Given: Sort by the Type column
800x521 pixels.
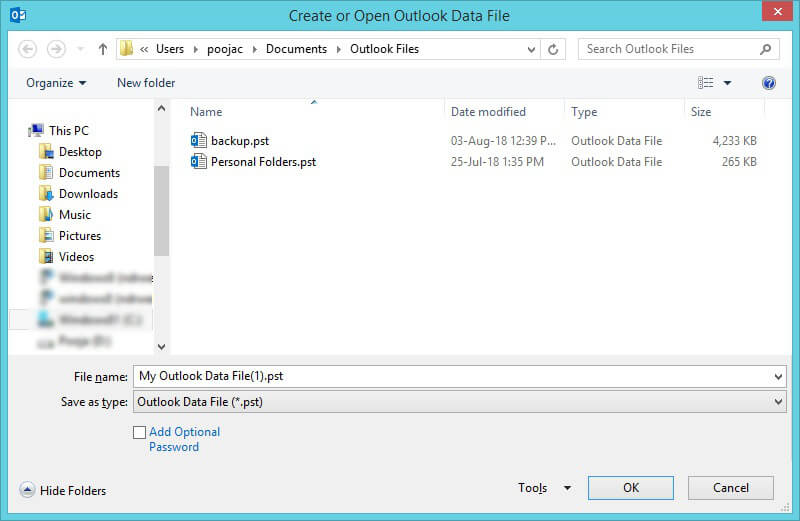Looking at the screenshot, I should pyautogui.click(x=584, y=112).
